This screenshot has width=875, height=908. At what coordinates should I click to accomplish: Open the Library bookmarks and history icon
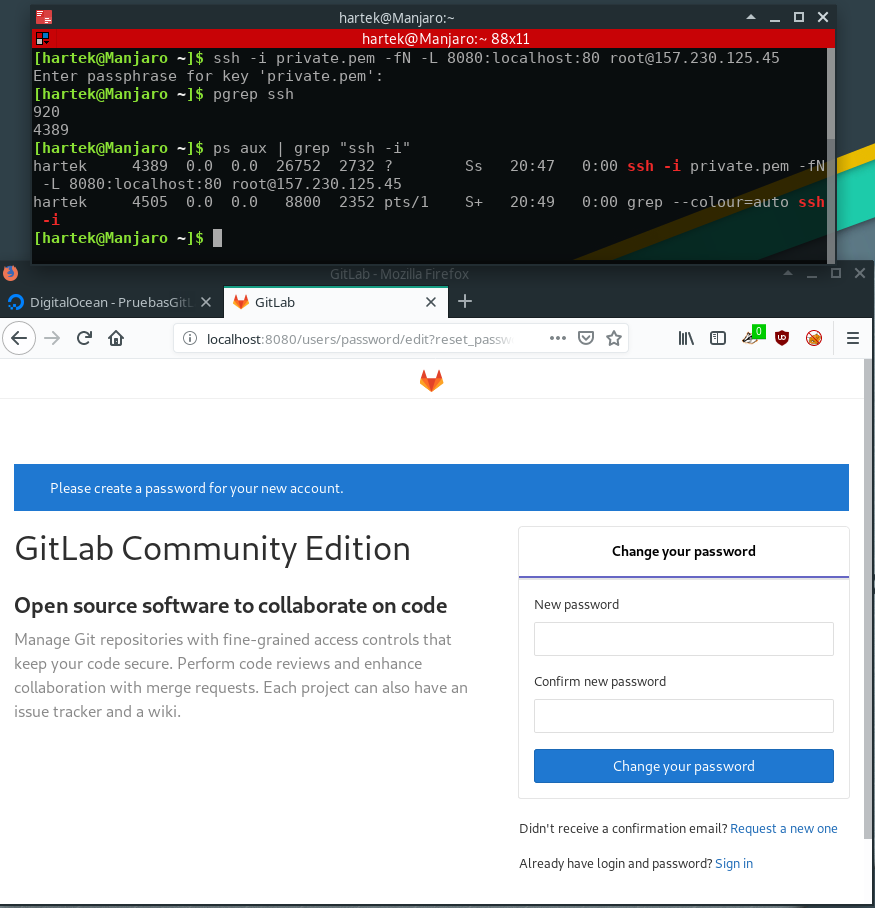coord(686,338)
